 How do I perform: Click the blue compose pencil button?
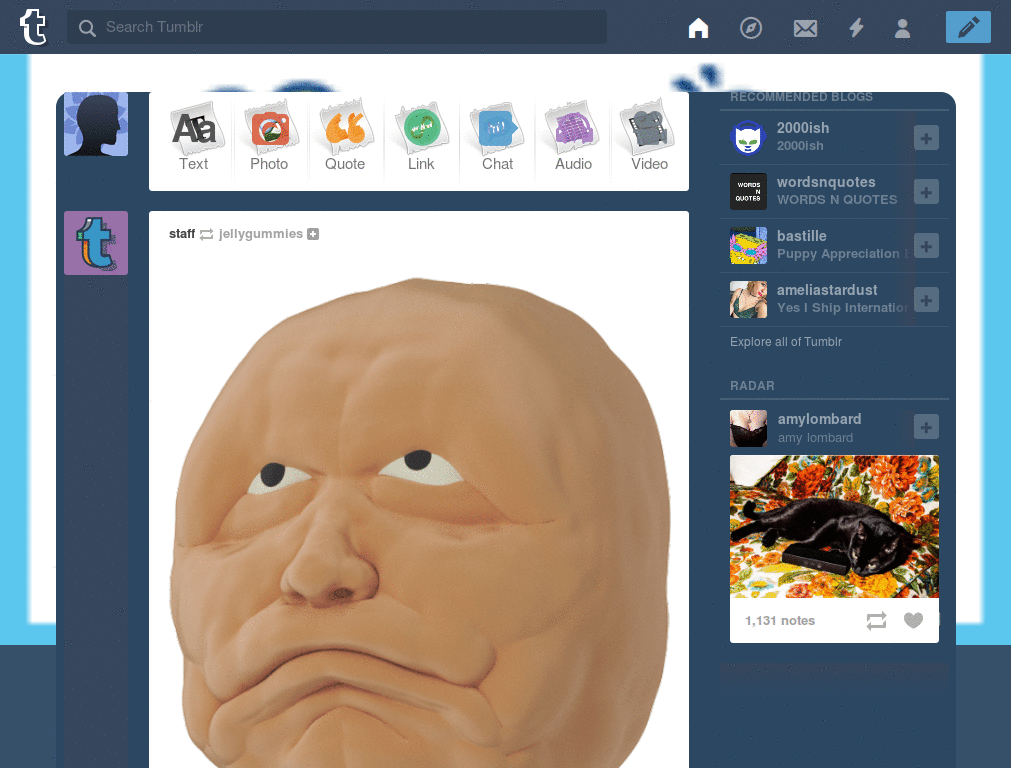[x=968, y=27]
